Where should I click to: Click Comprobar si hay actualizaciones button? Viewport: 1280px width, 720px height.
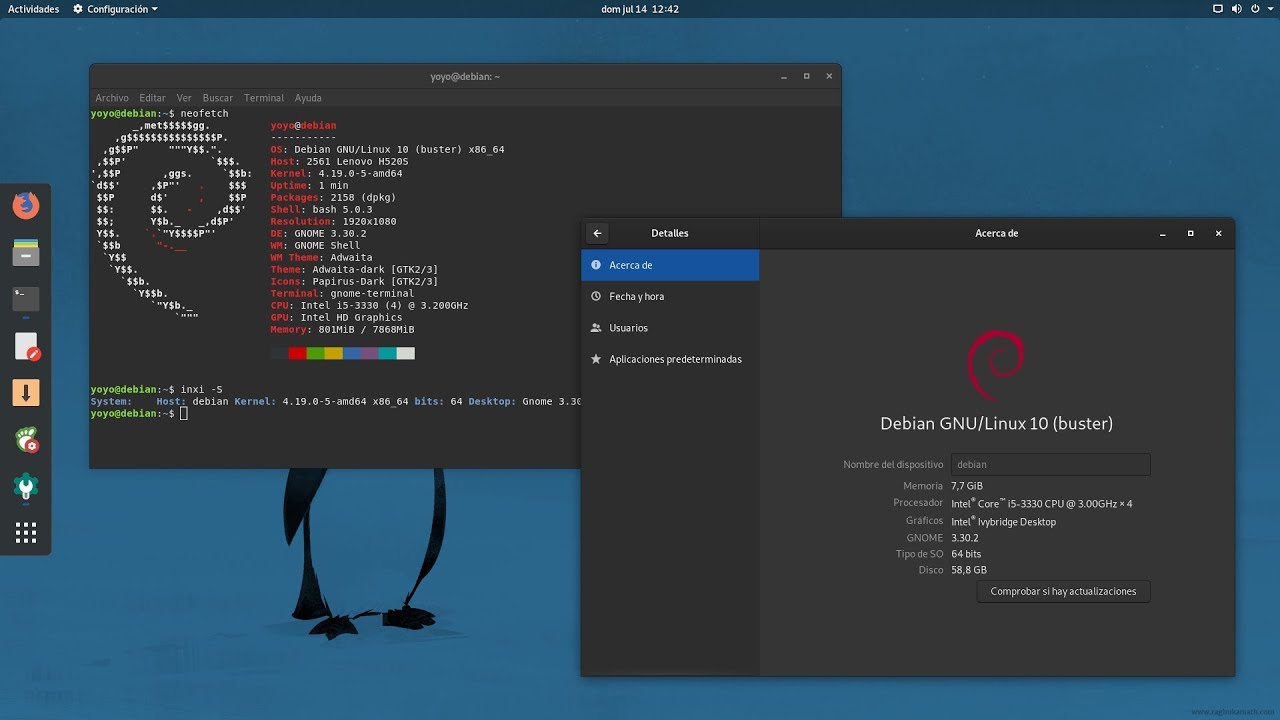(1063, 591)
